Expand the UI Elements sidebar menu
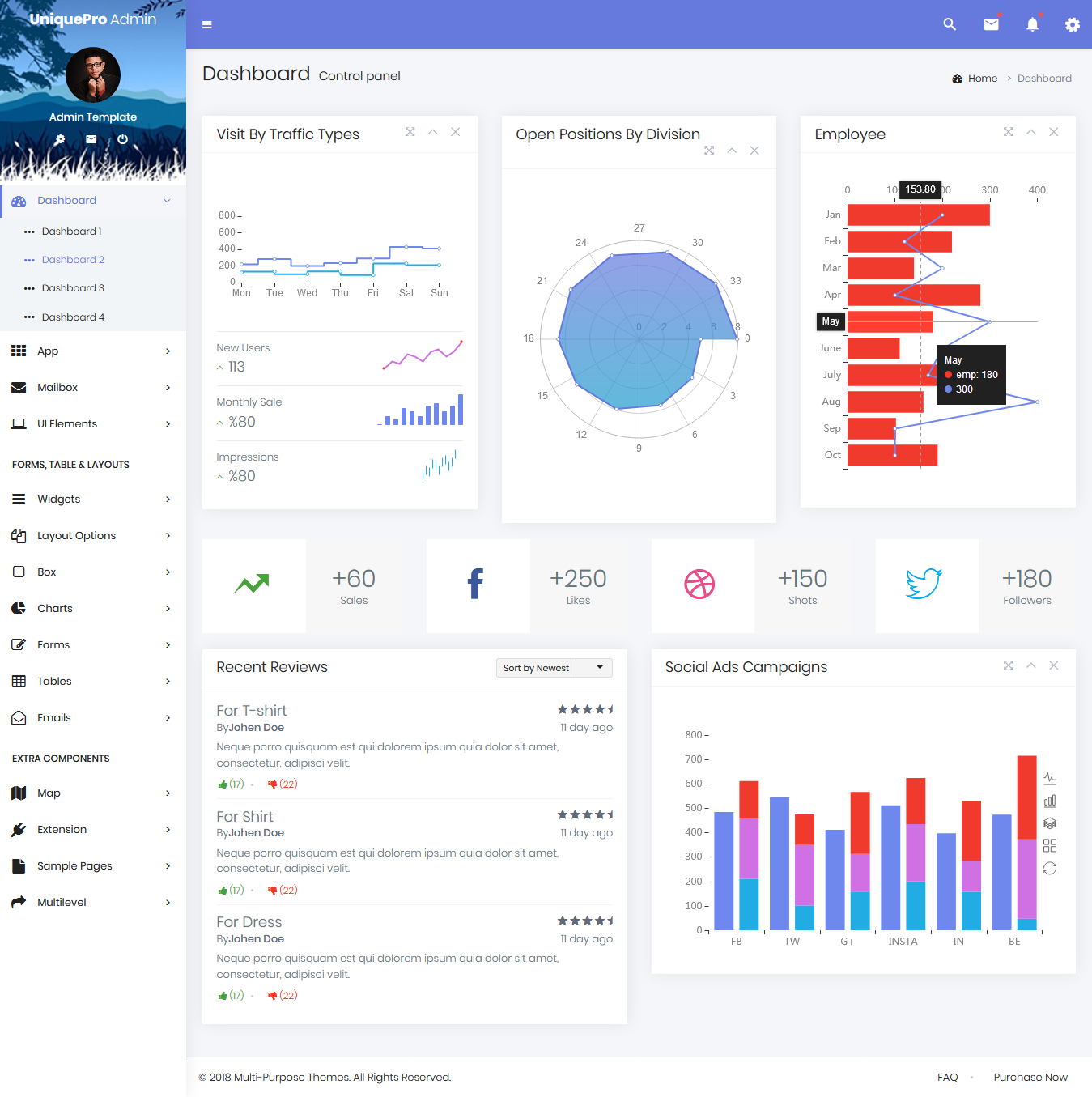1092x1097 pixels. point(93,424)
